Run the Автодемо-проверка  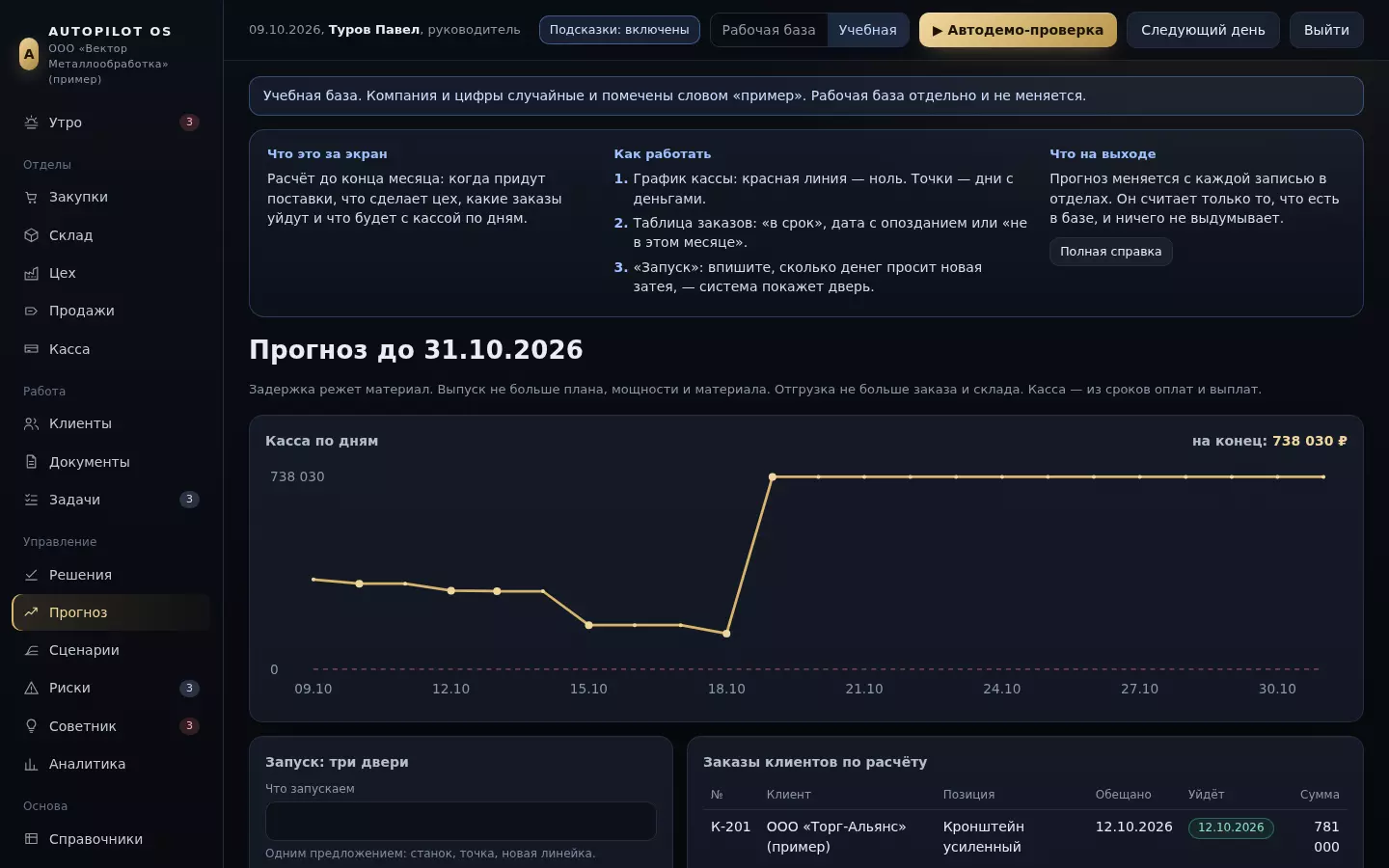tap(1018, 30)
